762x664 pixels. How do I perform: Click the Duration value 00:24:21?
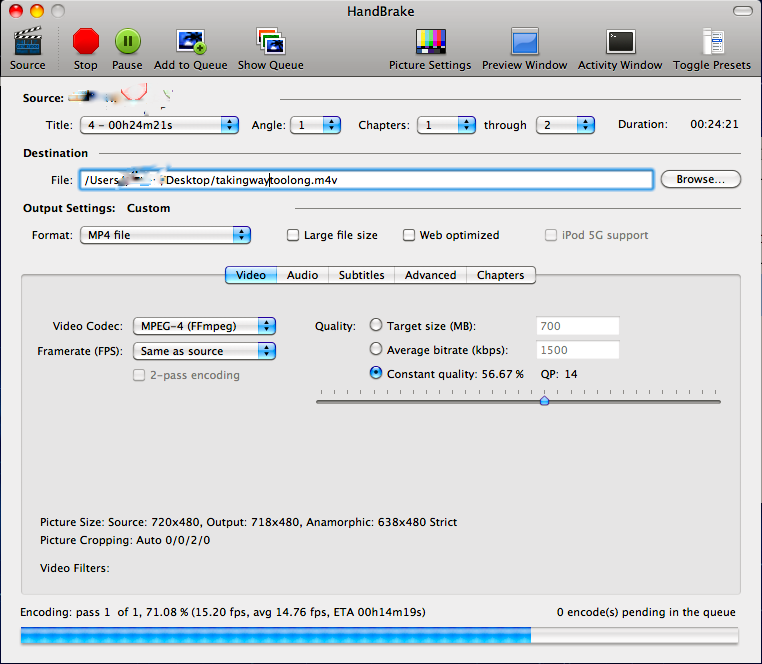714,124
